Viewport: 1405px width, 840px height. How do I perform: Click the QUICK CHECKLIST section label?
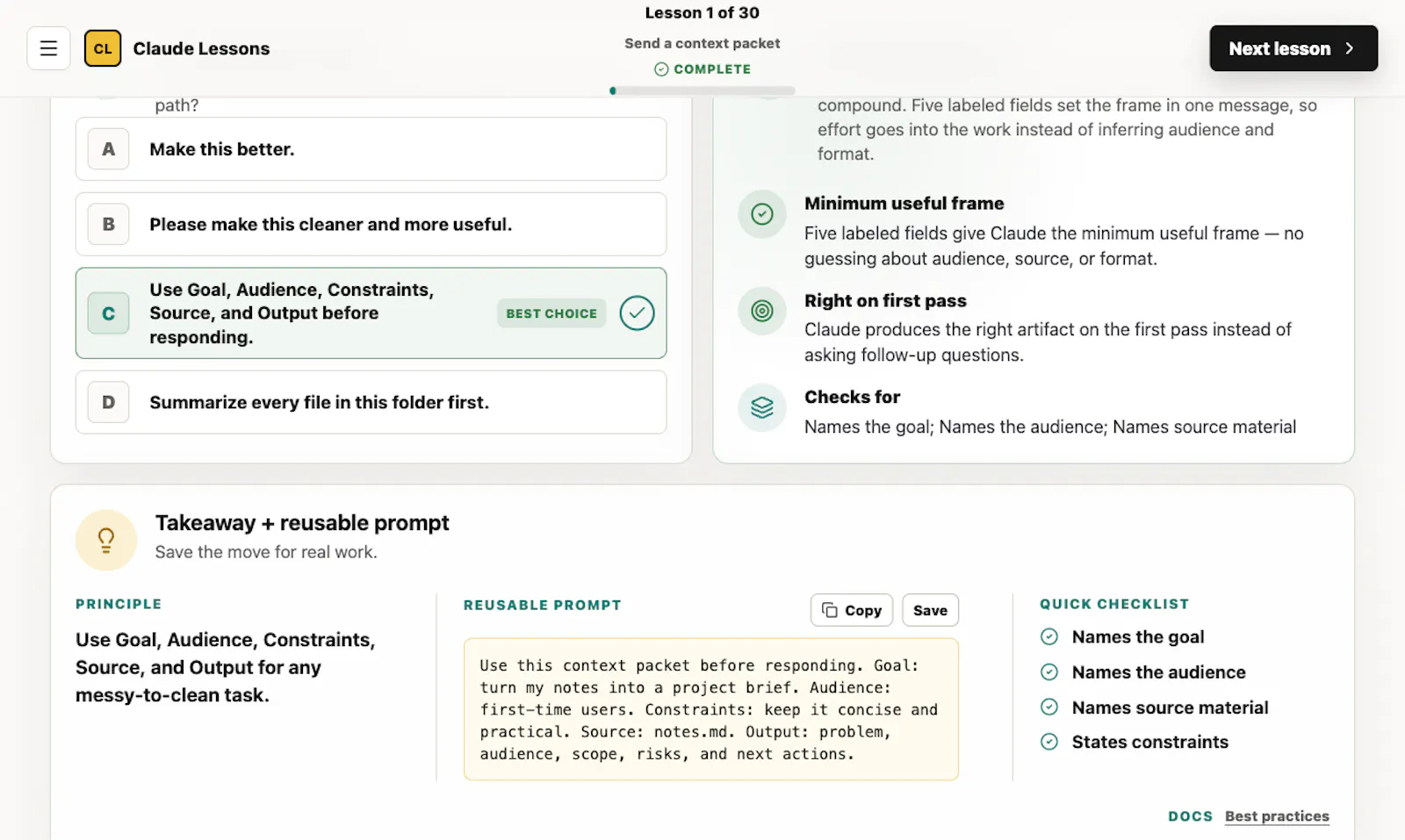click(x=1114, y=604)
